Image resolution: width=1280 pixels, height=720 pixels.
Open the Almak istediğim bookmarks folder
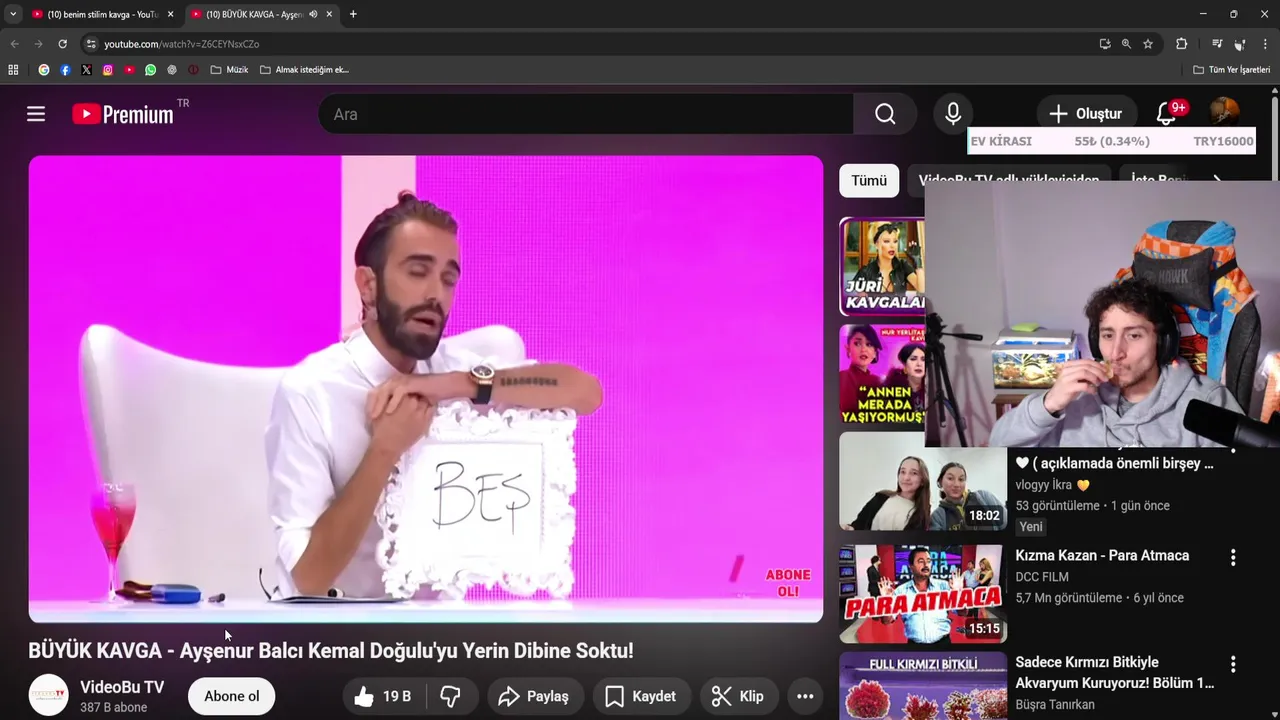[x=304, y=70]
